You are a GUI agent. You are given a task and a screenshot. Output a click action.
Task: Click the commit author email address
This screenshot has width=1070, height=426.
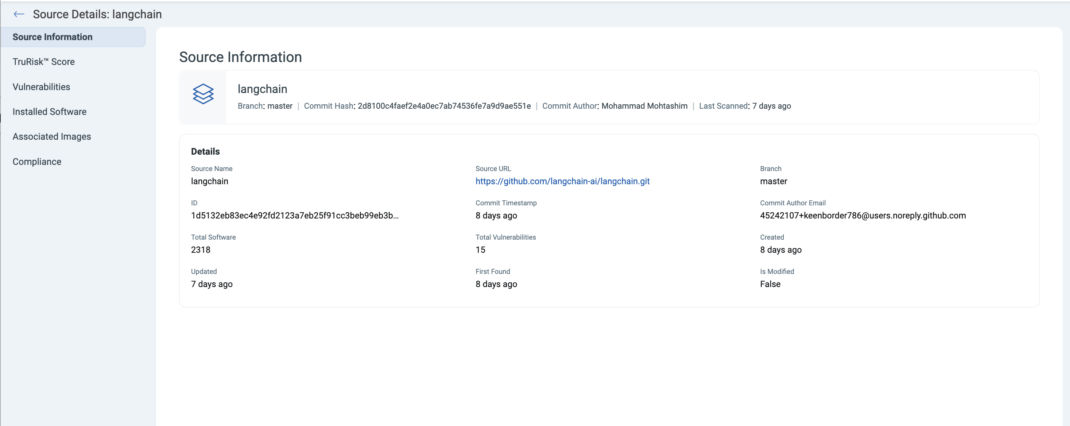(863, 216)
